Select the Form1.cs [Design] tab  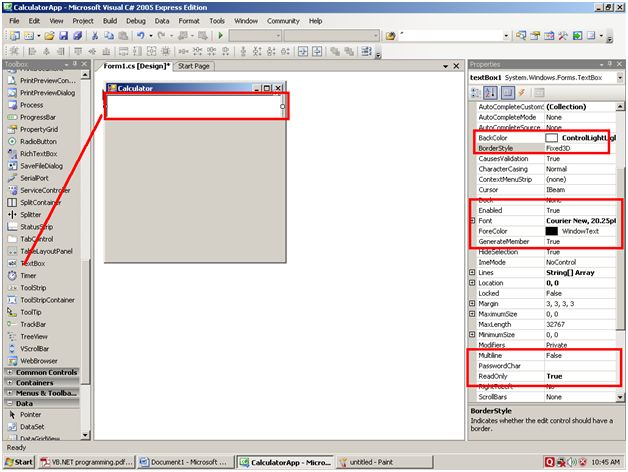tap(136, 66)
